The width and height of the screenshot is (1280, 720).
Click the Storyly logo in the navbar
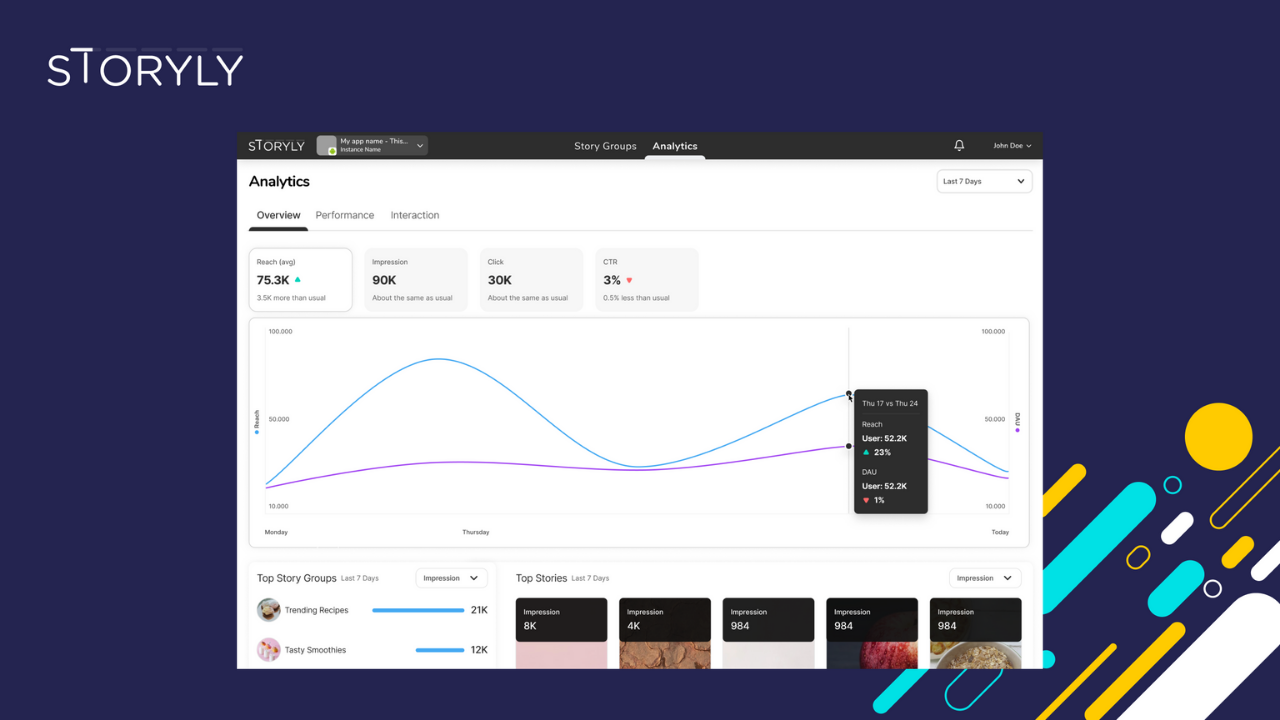point(276,146)
